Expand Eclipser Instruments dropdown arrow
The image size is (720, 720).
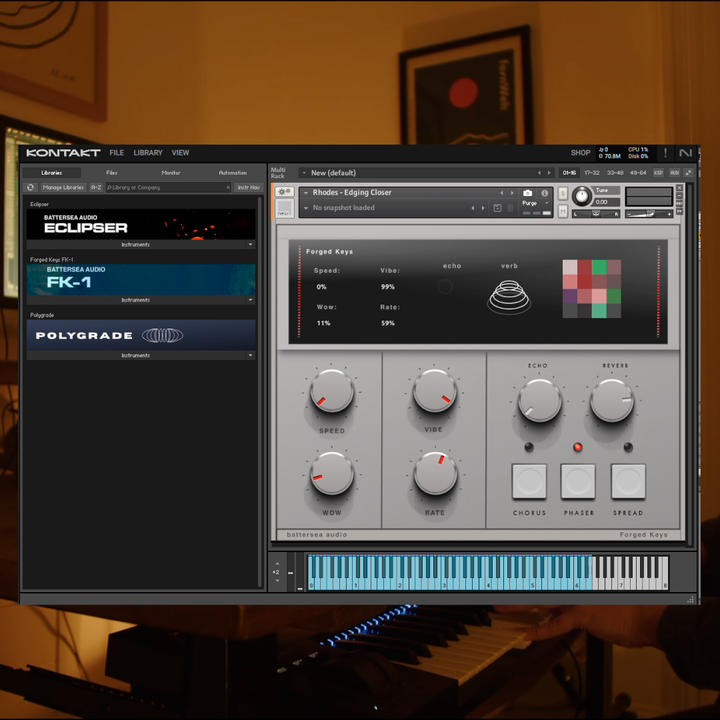tap(250, 244)
